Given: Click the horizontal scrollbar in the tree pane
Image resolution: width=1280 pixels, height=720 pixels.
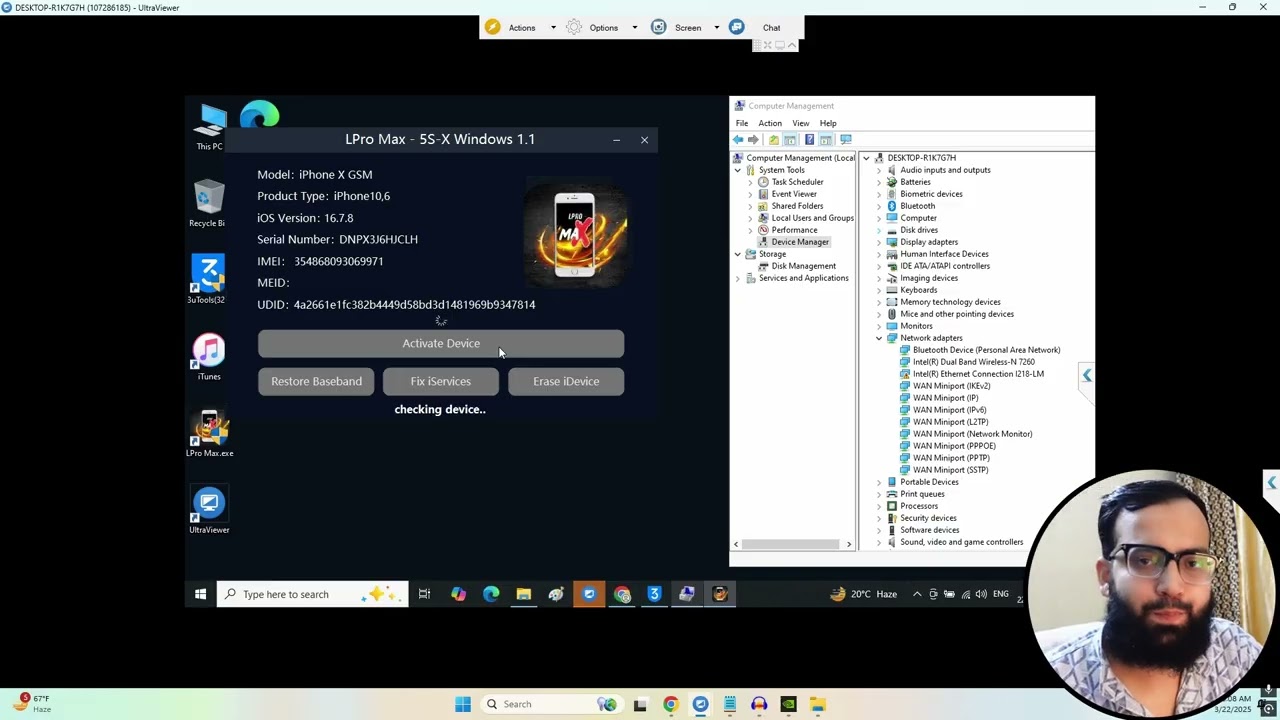Looking at the screenshot, I should click(x=792, y=545).
